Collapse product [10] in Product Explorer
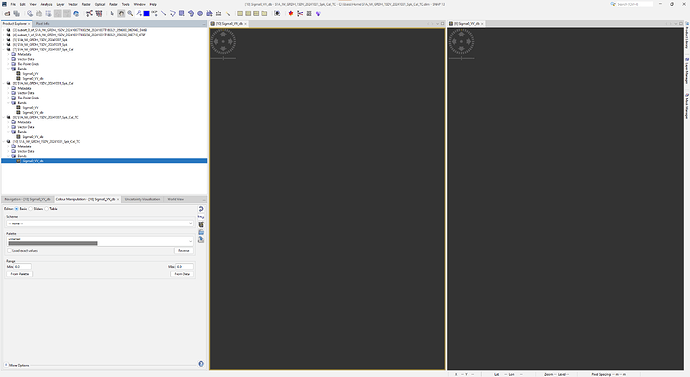 coord(4,142)
